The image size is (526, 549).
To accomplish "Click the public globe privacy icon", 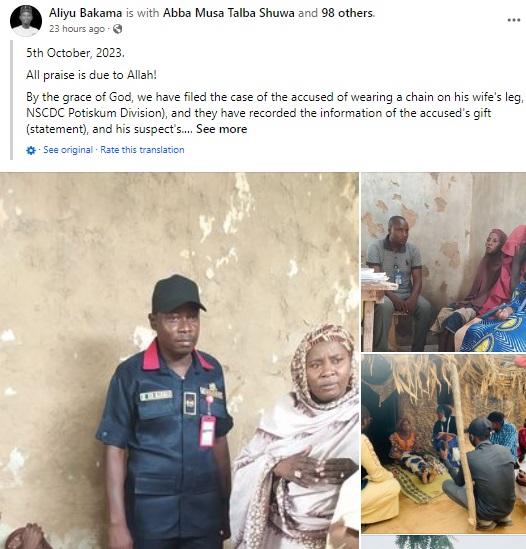I will point(118,29).
